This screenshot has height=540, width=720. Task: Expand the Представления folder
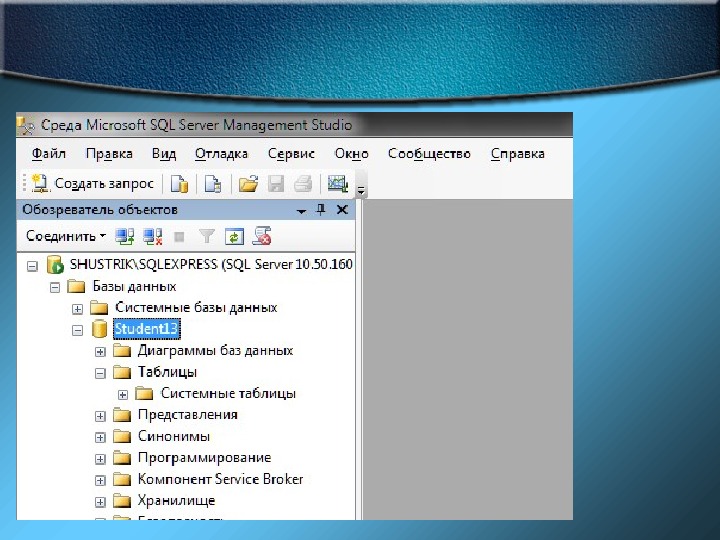pyautogui.click(x=100, y=416)
